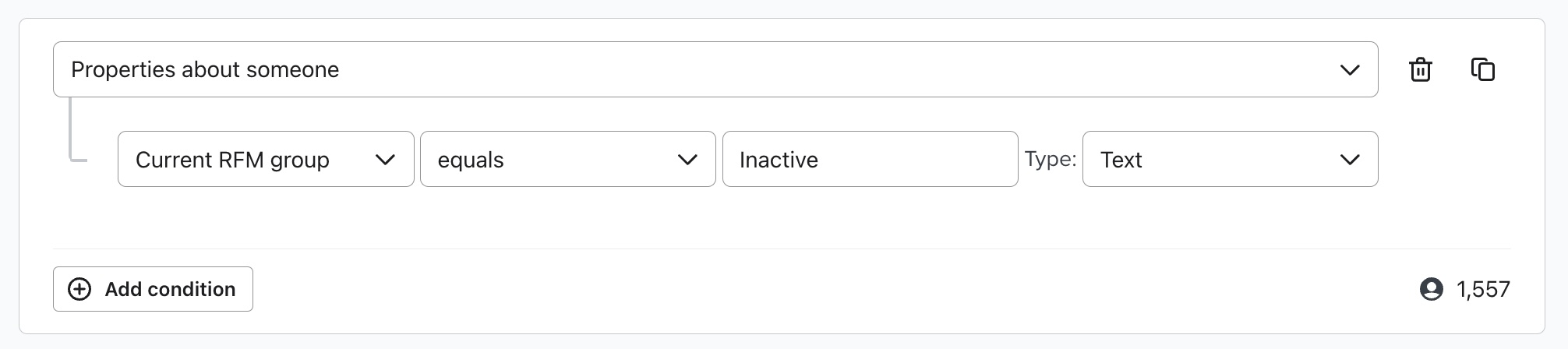The image size is (1568, 349).
Task: Delete this condition with the trash icon
Action: tap(1420, 69)
